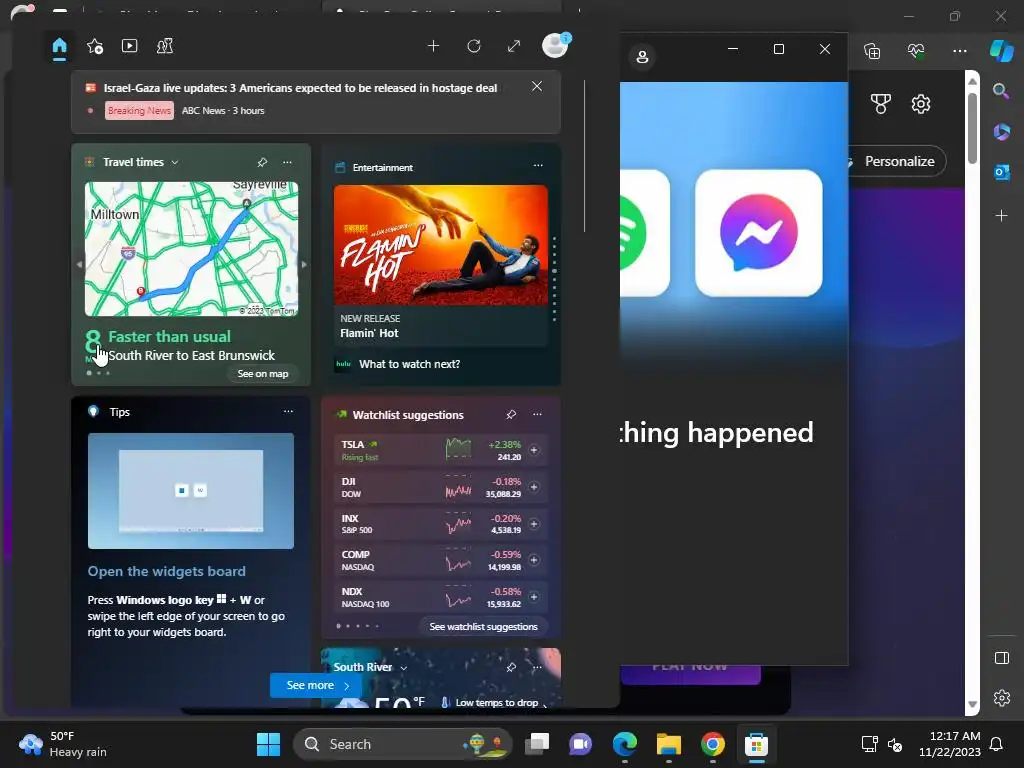This screenshot has height=768, width=1024.
Task: Click the See more button
Action: pos(316,685)
